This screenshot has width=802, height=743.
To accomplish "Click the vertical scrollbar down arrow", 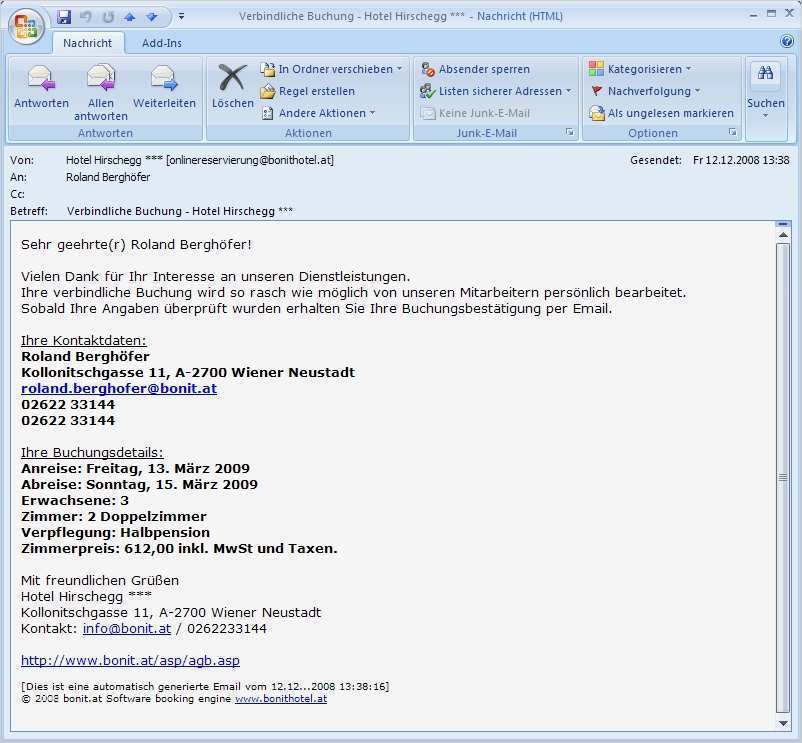I will 784,722.
